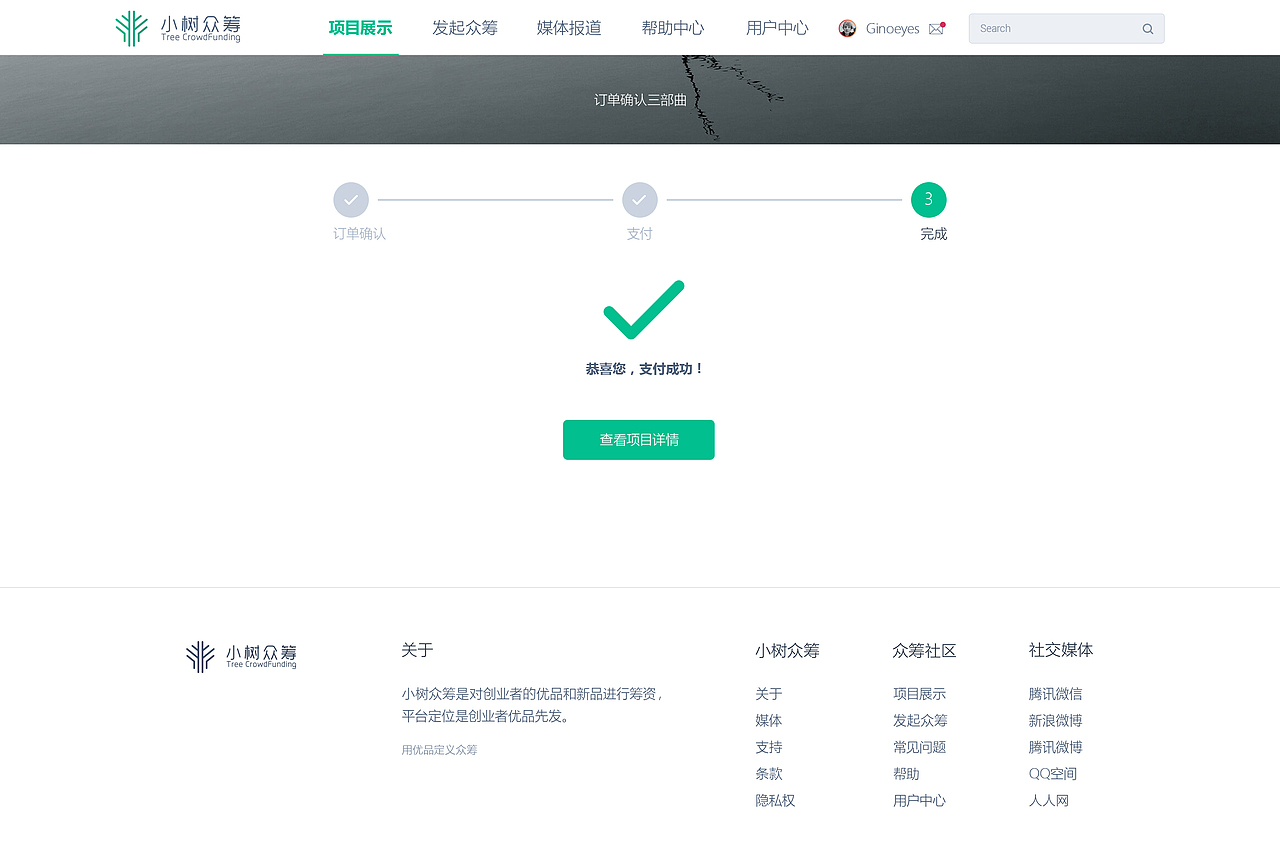Open the 媒体报道 navigation tab

tap(569, 28)
